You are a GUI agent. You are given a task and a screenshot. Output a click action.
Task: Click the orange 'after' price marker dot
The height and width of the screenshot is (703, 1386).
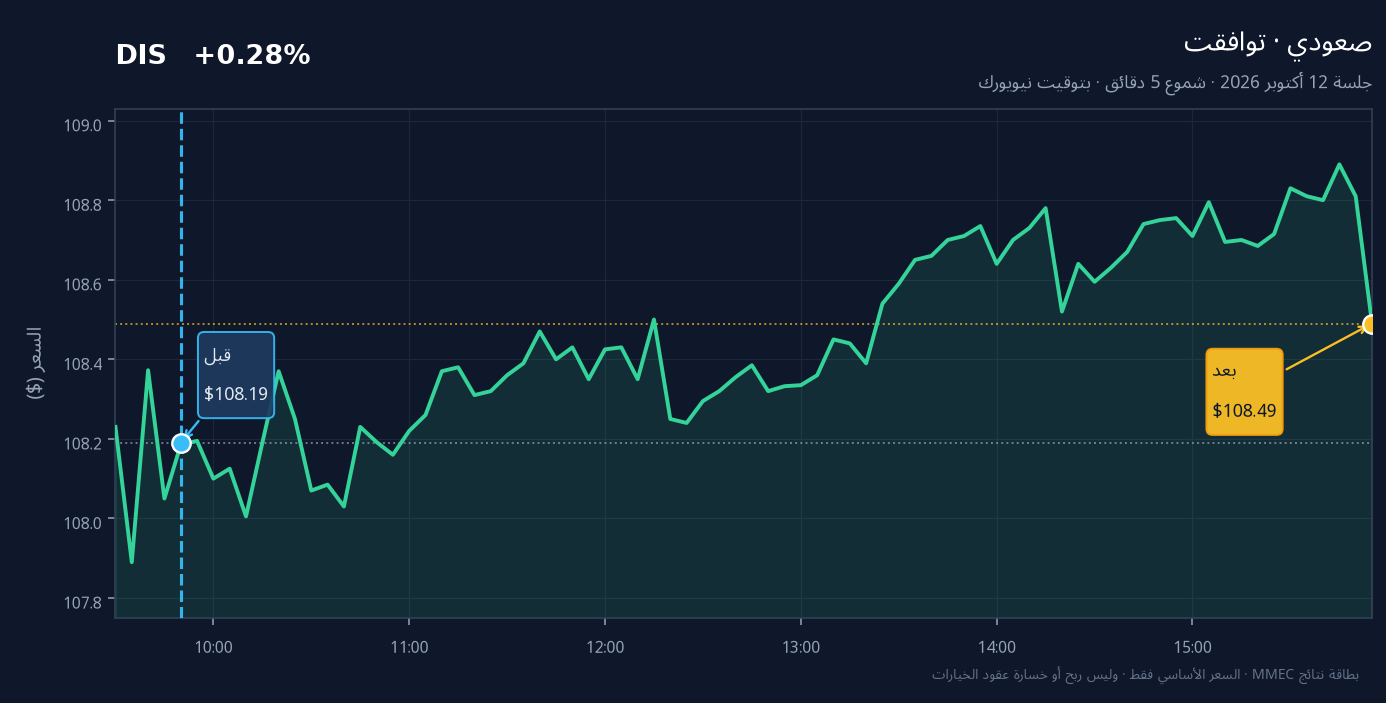tap(1371, 324)
